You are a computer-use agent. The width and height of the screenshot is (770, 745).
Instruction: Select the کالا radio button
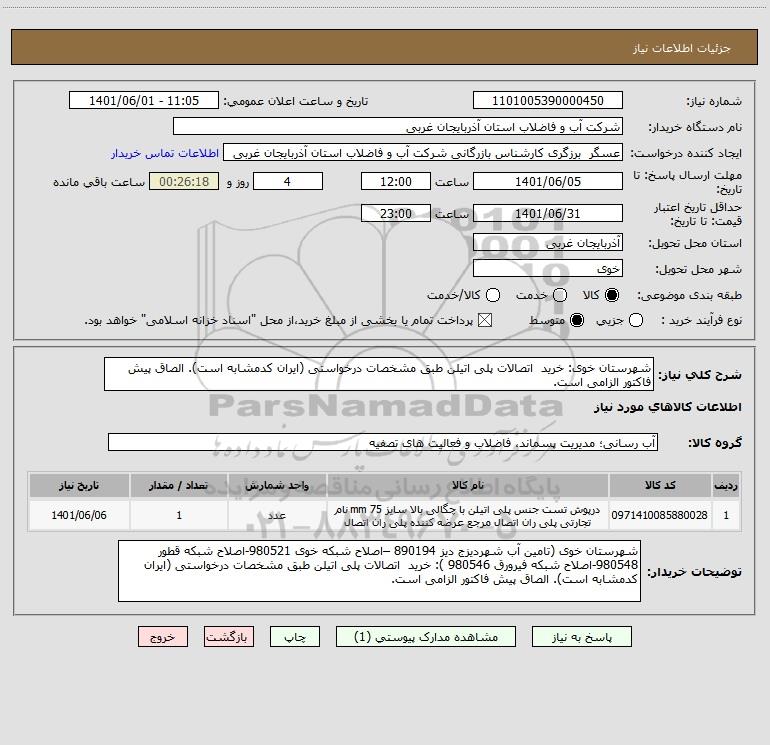(612, 295)
